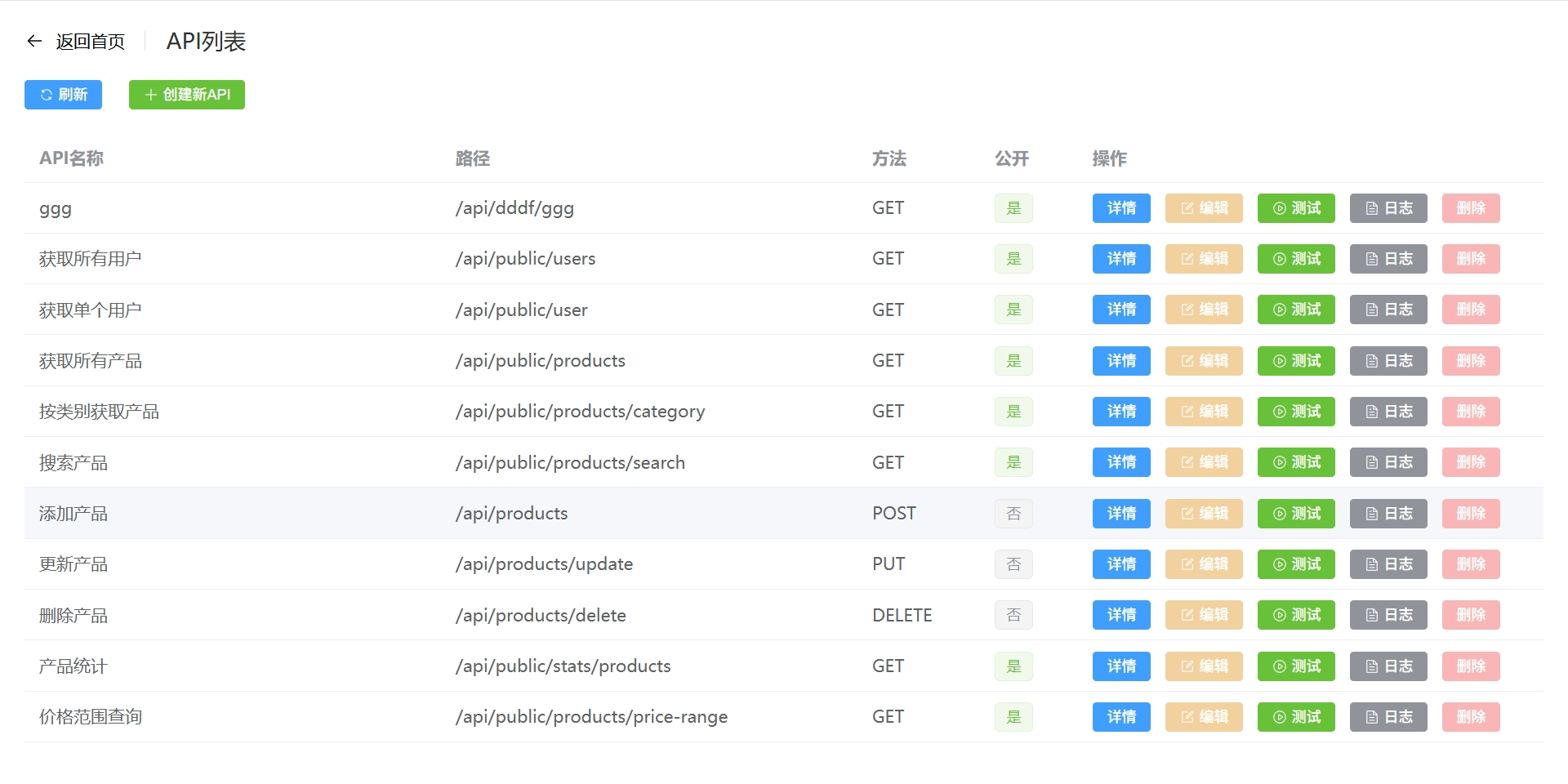Image resolution: width=1568 pixels, height=784 pixels.
Task: Delete the 添加产品 API
Action: point(1471,514)
